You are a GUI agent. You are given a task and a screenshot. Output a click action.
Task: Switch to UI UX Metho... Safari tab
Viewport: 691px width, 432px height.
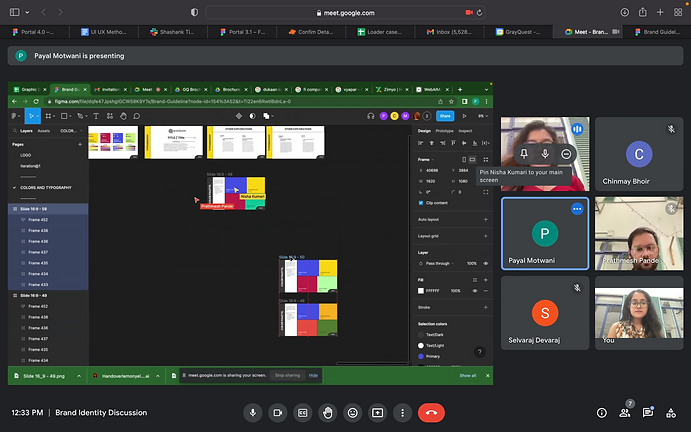pos(104,32)
